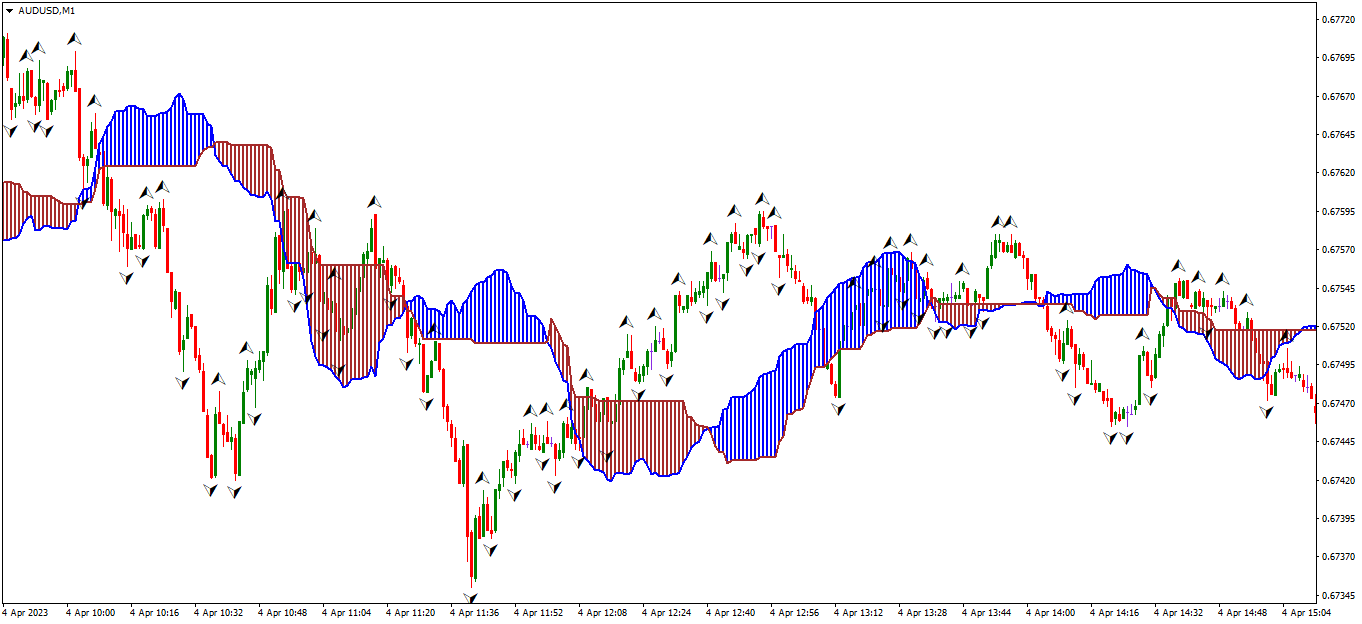Click the 4 Apr 12:24 time label

[x=666, y=612]
